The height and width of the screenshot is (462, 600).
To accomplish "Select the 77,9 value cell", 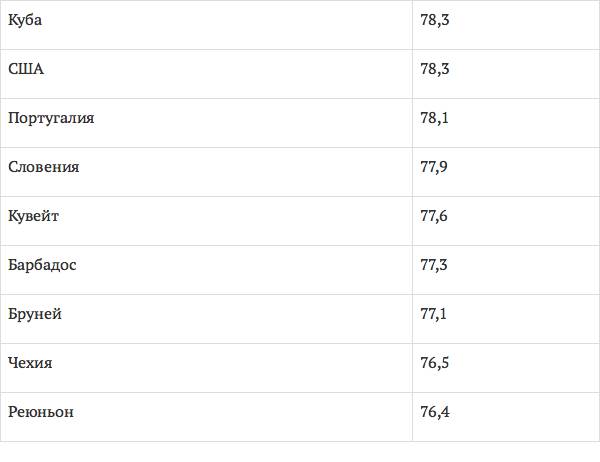I will (x=434, y=167).
